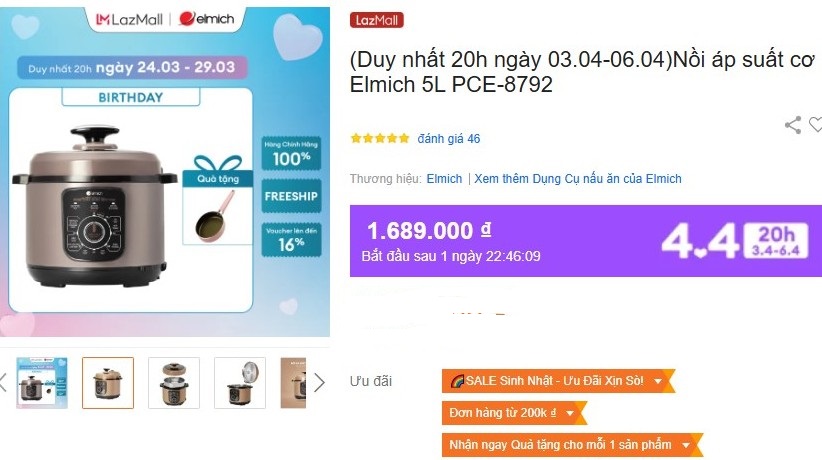Add product to wishlist heart icon
This screenshot has width=822, height=460.
815,124
